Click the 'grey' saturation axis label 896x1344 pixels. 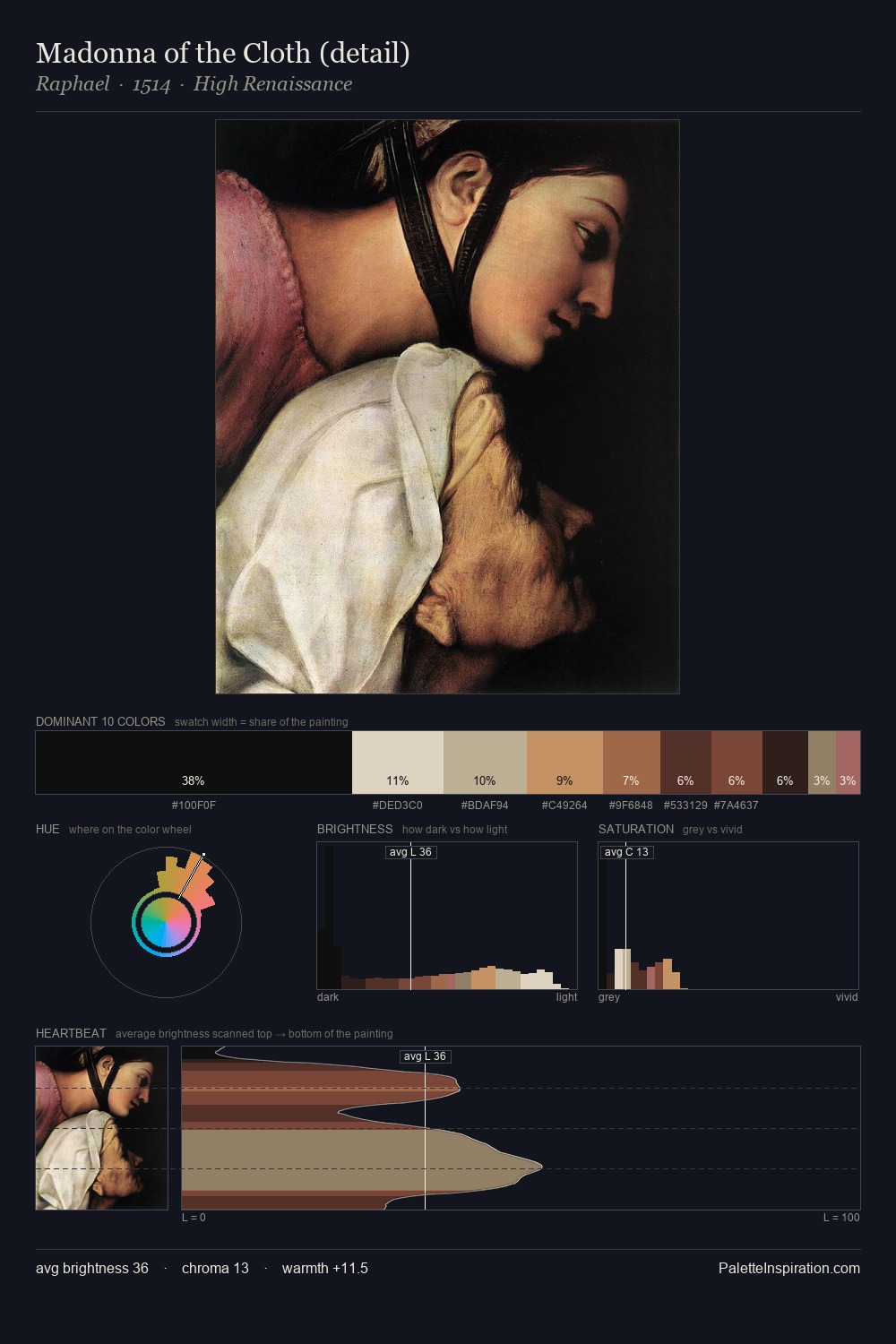point(609,997)
